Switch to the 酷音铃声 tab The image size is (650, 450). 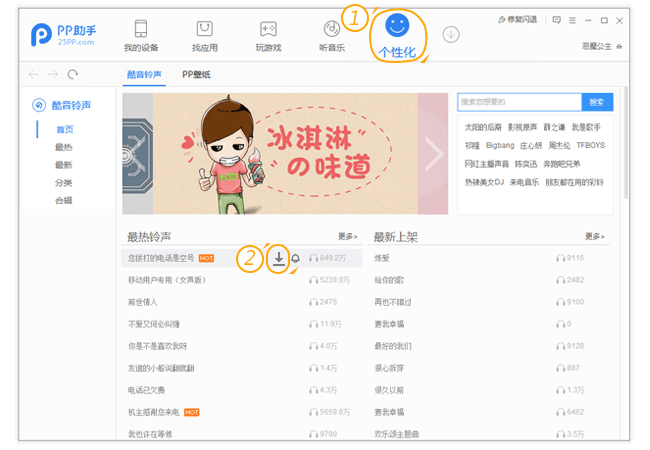coord(144,75)
